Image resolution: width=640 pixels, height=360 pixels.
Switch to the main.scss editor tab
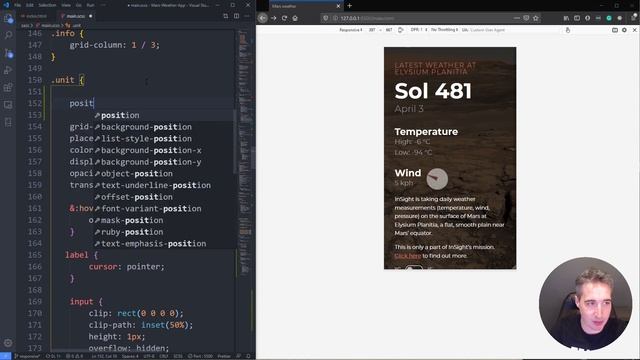point(76,16)
